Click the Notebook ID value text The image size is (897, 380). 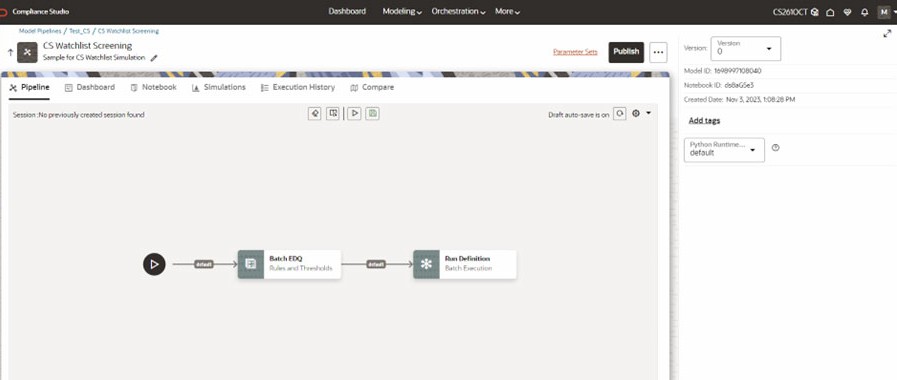tap(739, 85)
